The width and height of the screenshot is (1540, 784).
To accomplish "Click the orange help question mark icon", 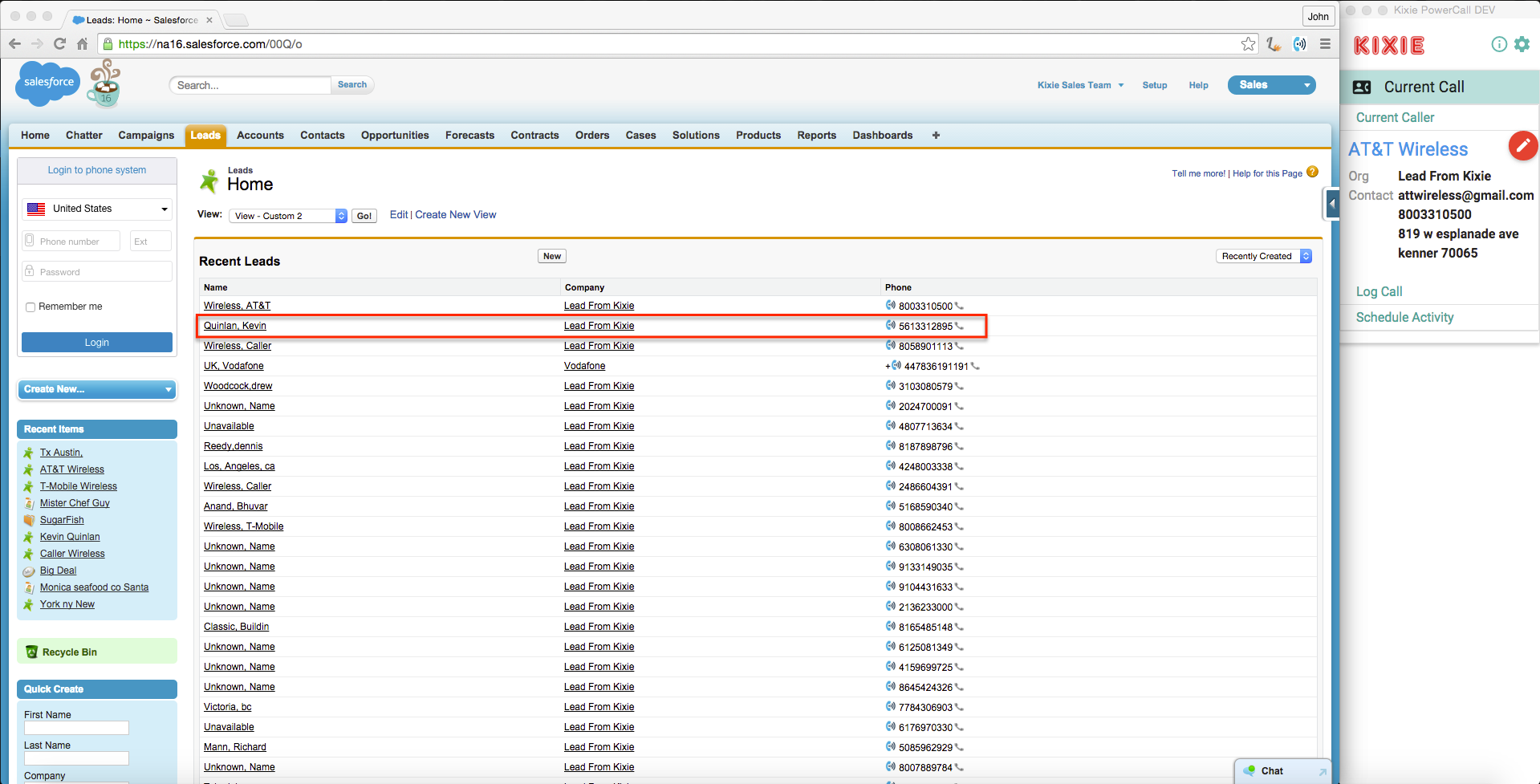I will [1312, 172].
